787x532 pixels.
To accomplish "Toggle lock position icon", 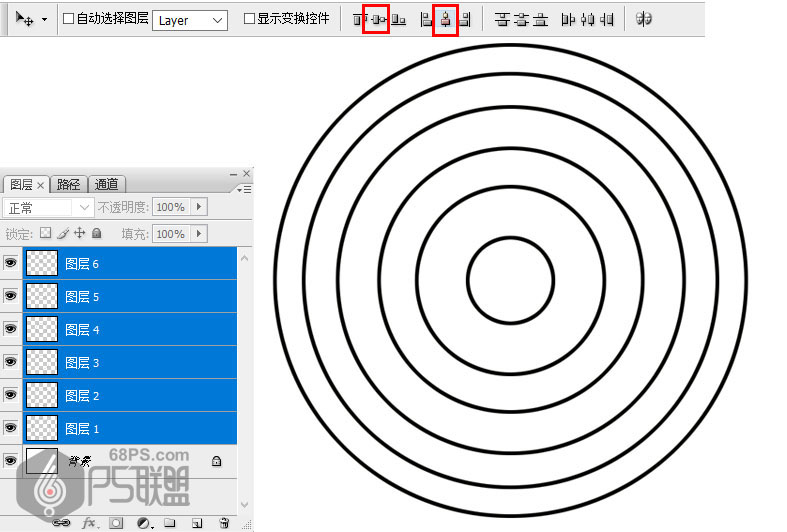I will (x=79, y=233).
